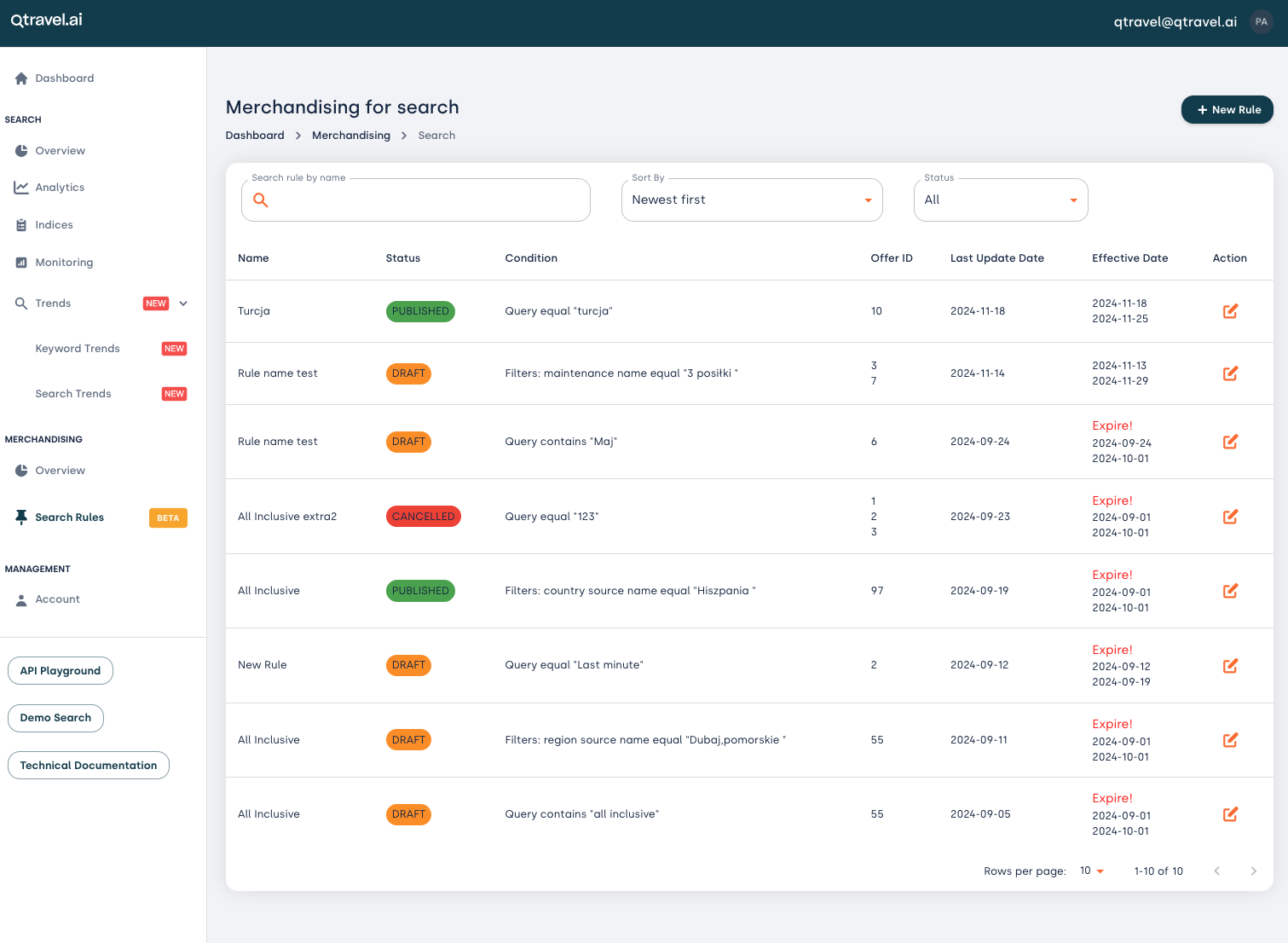Click the Account person icon
This screenshot has height=943, width=1288.
pos(21,600)
